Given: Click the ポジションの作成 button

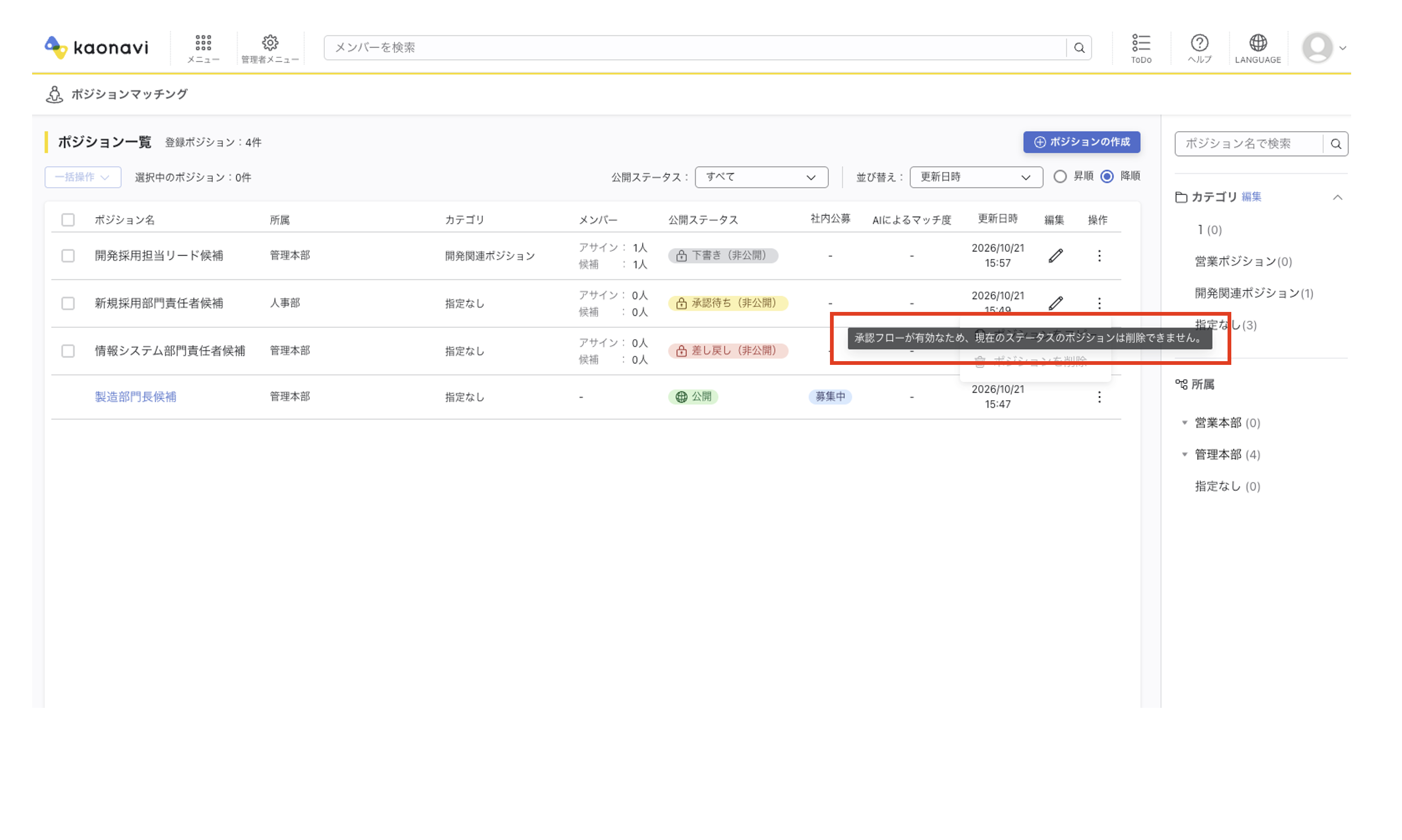Looking at the screenshot, I should [x=1081, y=141].
